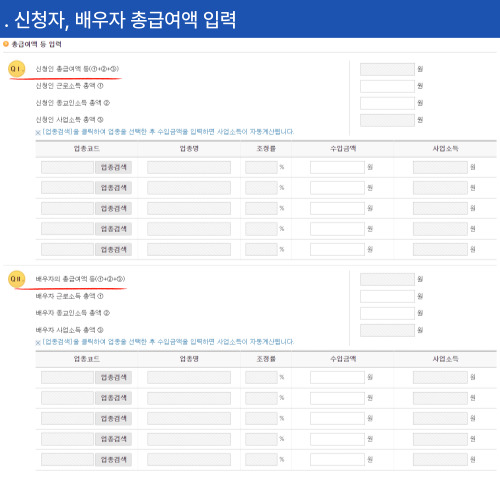Click the 신청자, 배우자 총급여액 입력 title

coord(125,19)
